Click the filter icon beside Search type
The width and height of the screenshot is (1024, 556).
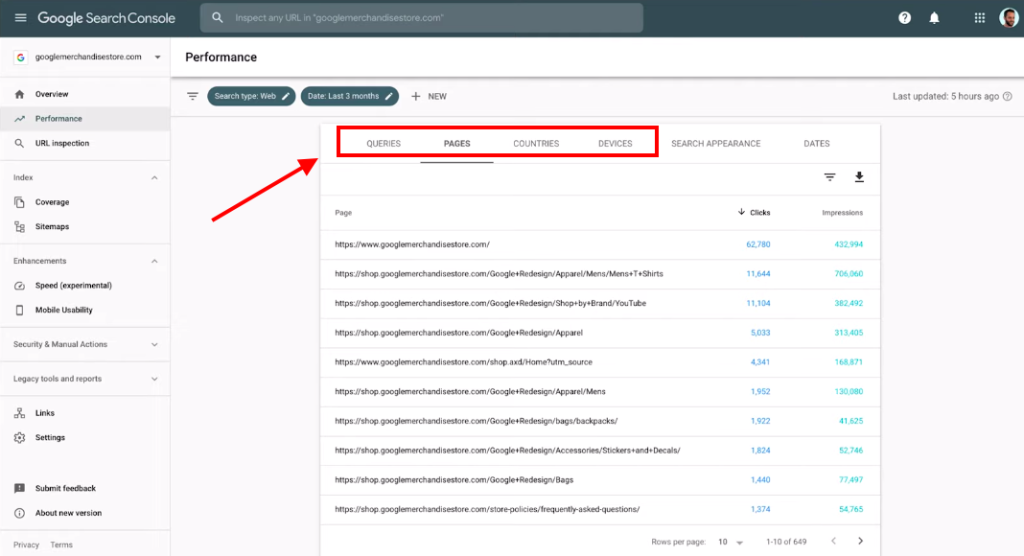click(x=193, y=96)
